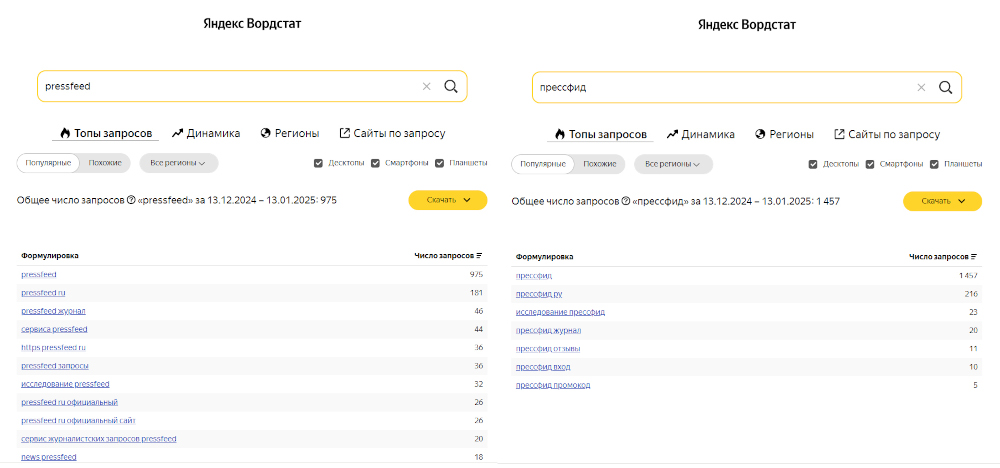Click help icon near «pressfeed» total
Viewport: 1000px width, 468px height.
click(131, 200)
